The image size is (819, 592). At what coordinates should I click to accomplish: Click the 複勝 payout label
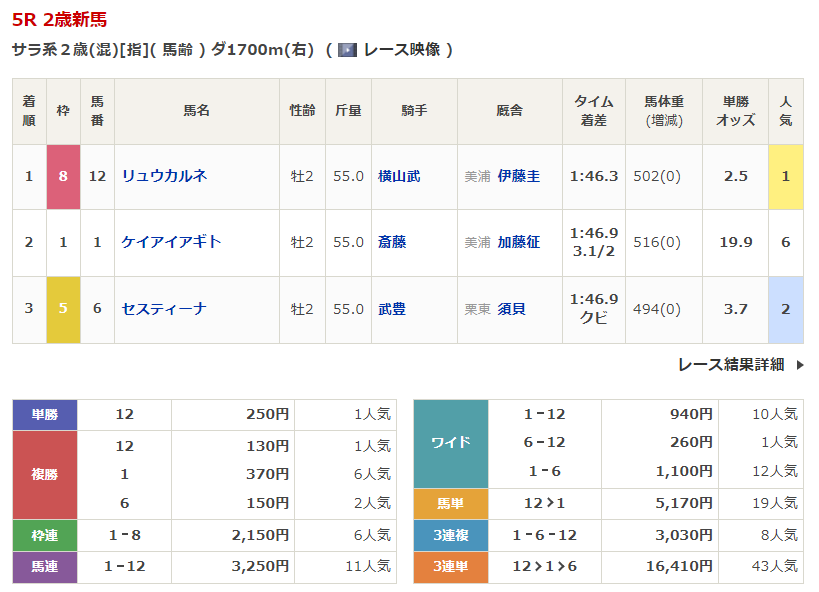click(x=45, y=474)
